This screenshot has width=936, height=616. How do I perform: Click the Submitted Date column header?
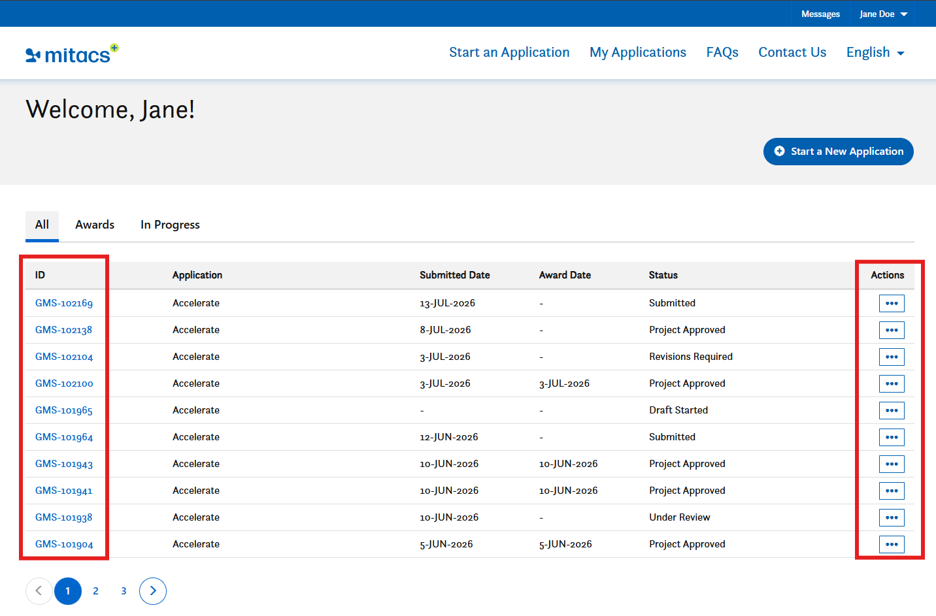455,275
